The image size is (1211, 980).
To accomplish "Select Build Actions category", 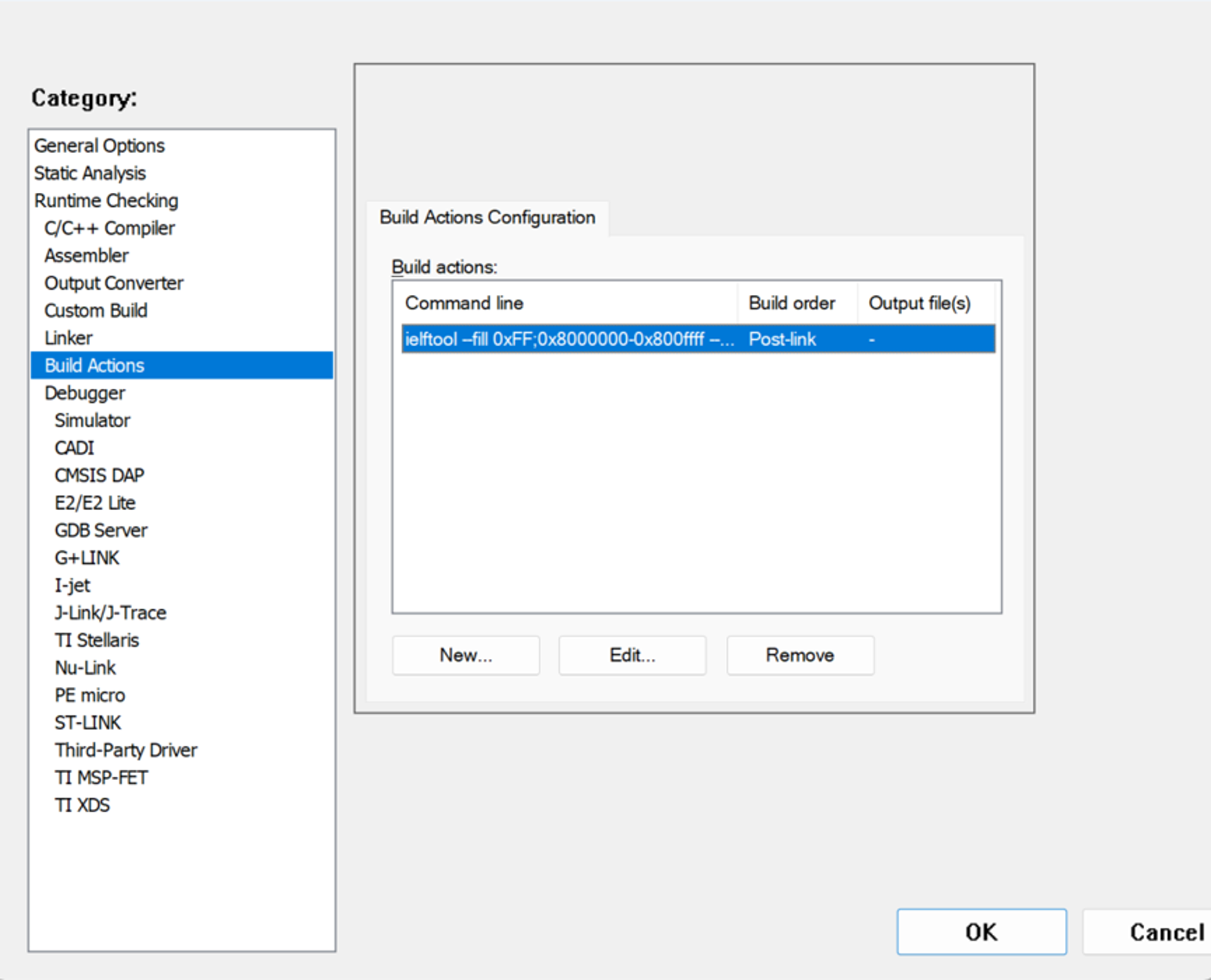I will tap(182, 365).
